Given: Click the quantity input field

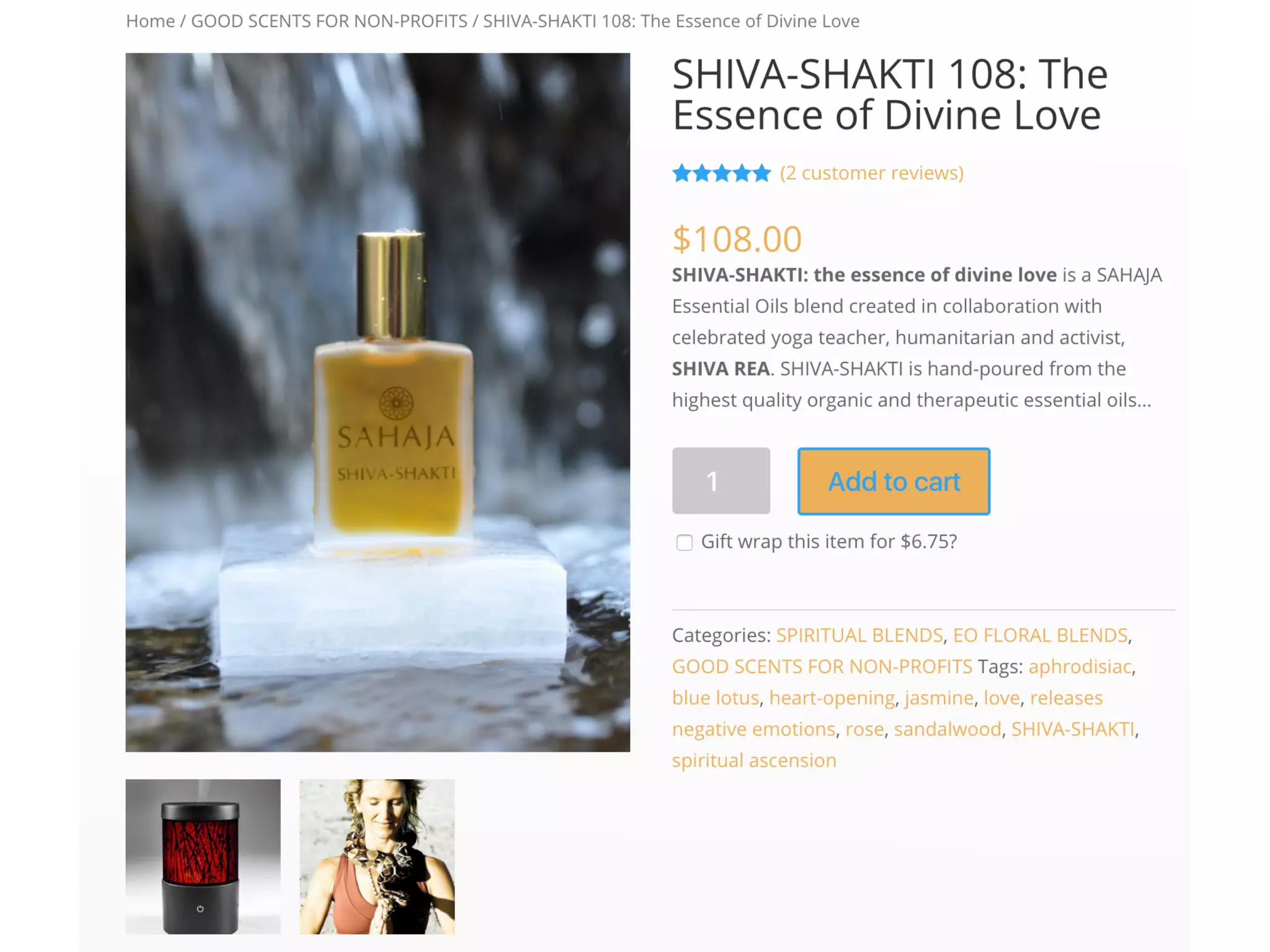Looking at the screenshot, I should coord(721,481).
